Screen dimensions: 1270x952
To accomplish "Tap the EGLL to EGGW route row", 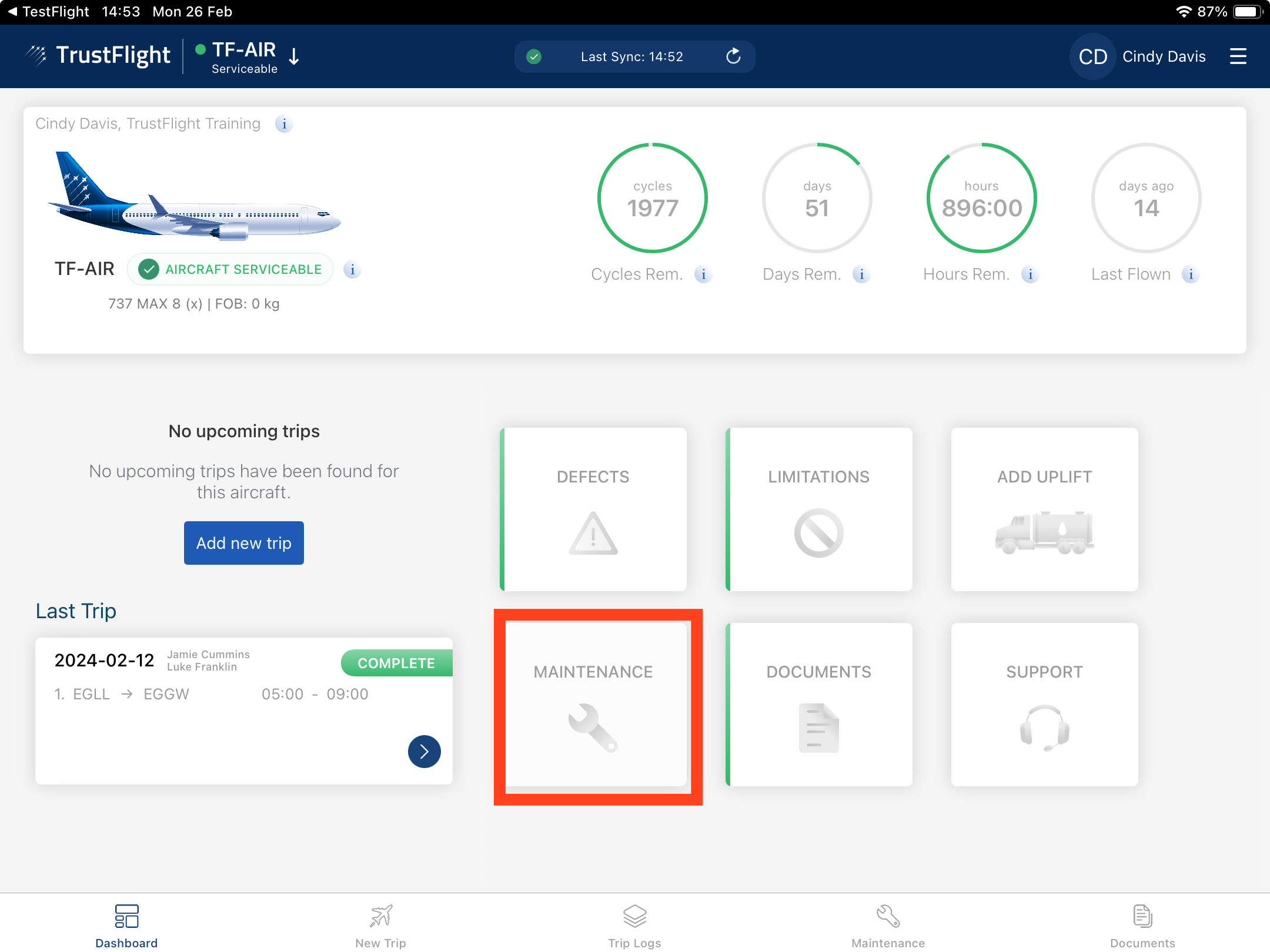I will (x=212, y=694).
